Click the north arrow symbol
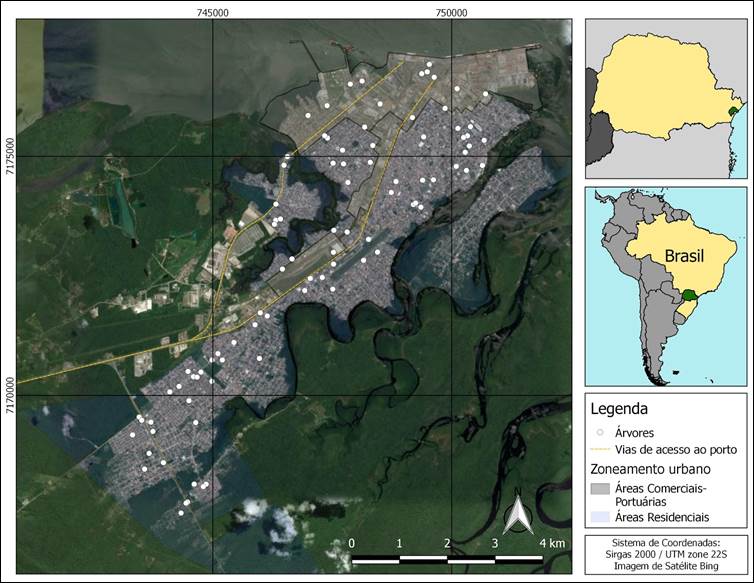This screenshot has width=754, height=583. (517, 514)
